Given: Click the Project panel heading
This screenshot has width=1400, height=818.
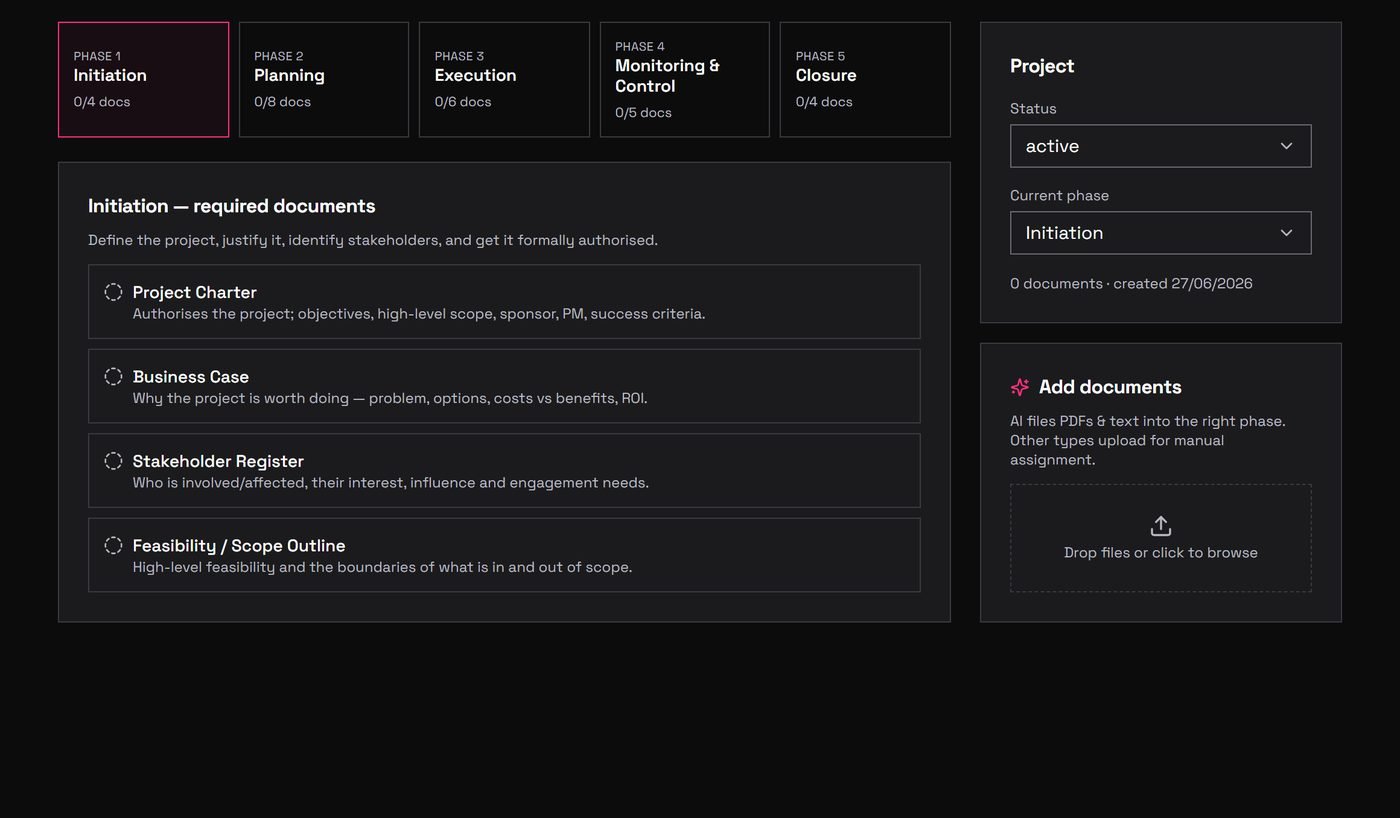Looking at the screenshot, I should point(1042,66).
